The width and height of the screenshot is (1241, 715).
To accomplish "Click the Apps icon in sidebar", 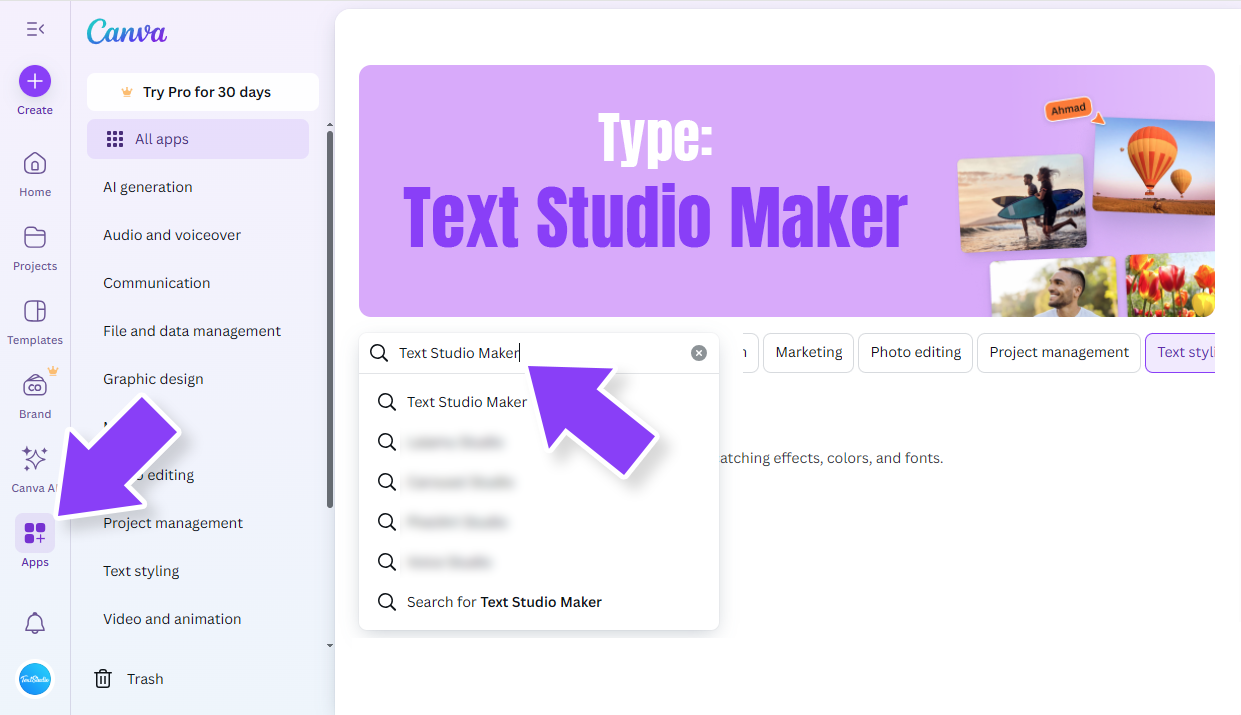I will (34, 533).
